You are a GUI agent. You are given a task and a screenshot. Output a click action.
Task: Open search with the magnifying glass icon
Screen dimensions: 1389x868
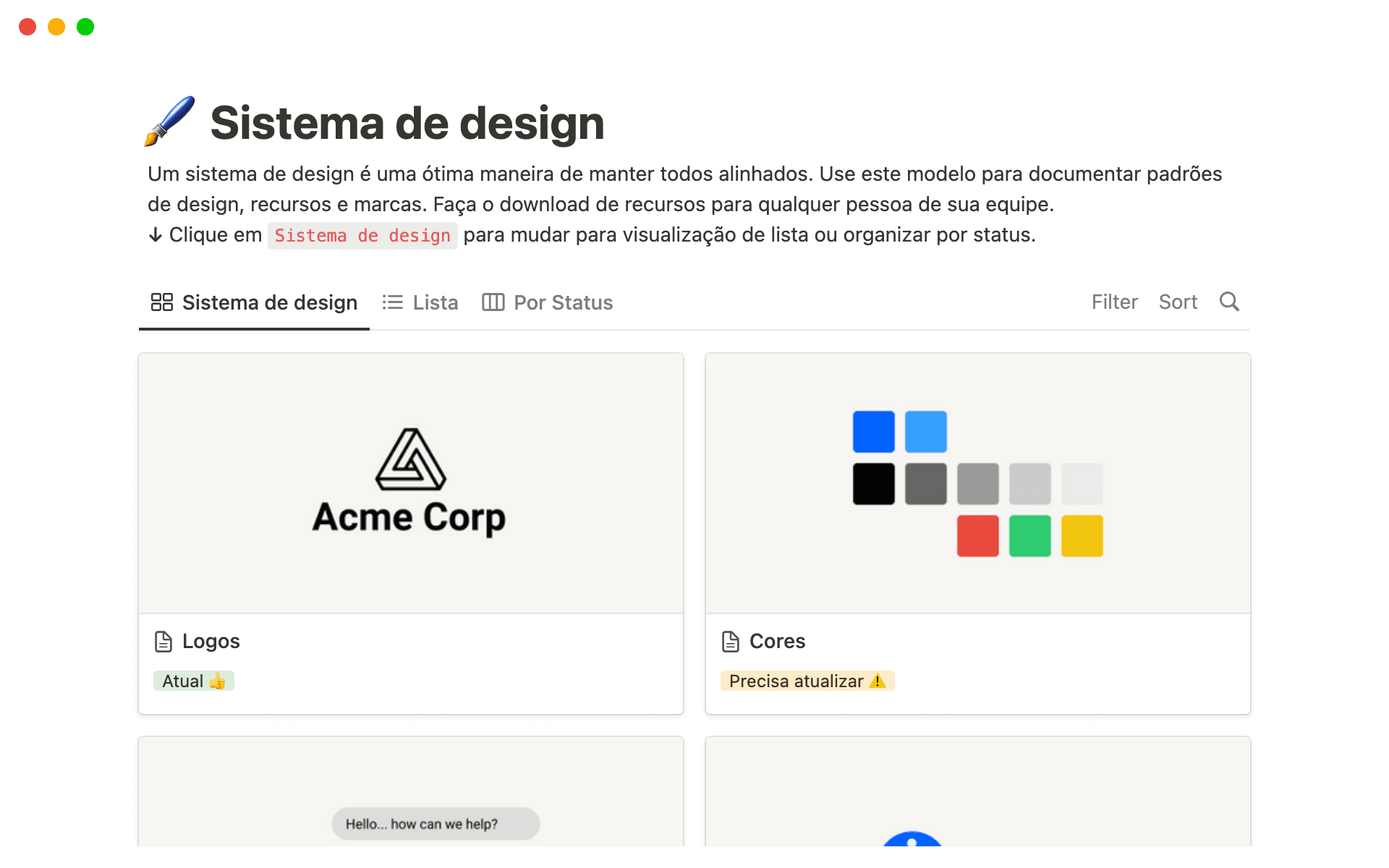click(1230, 302)
